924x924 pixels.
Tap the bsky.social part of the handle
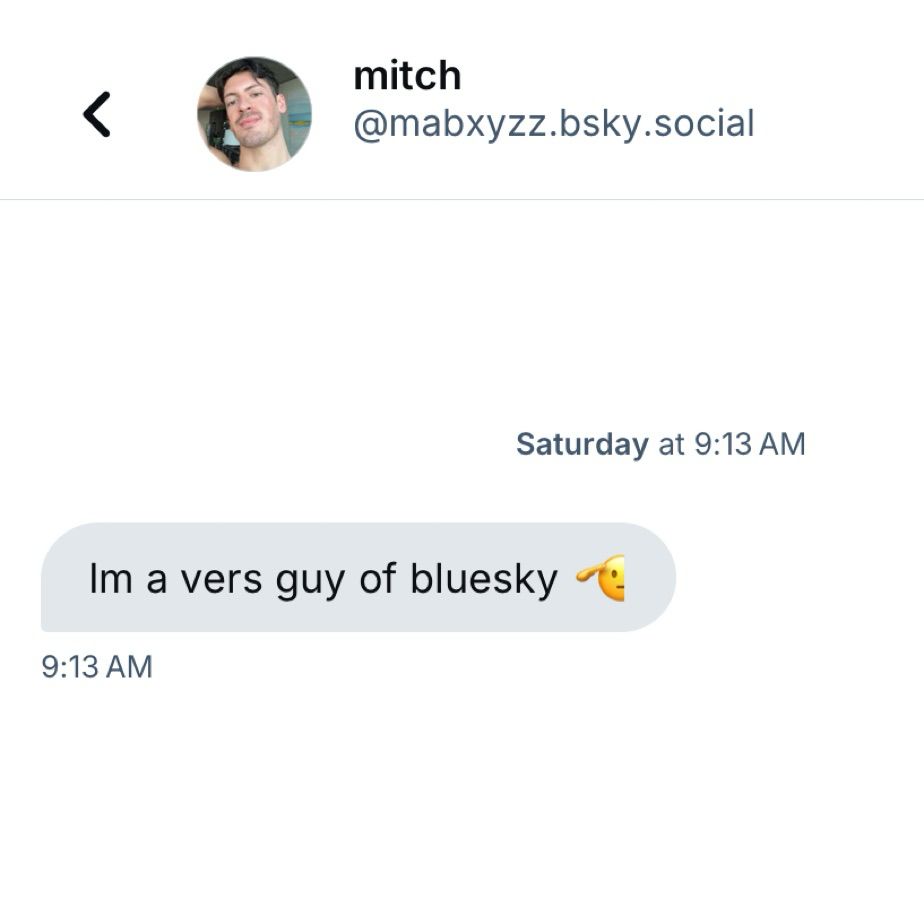[x=656, y=124]
